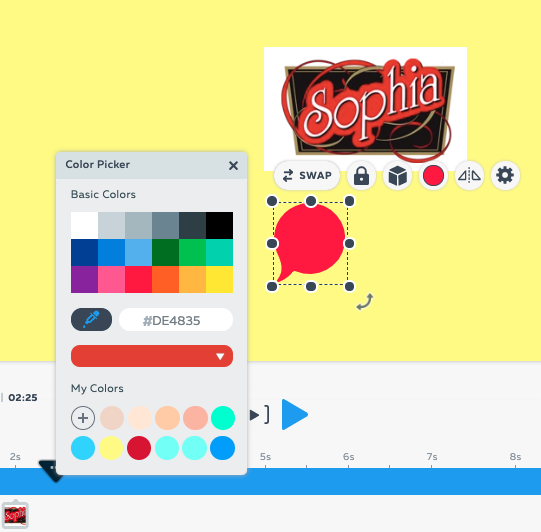Choose the crimson My Colors circle

[x=139, y=448]
